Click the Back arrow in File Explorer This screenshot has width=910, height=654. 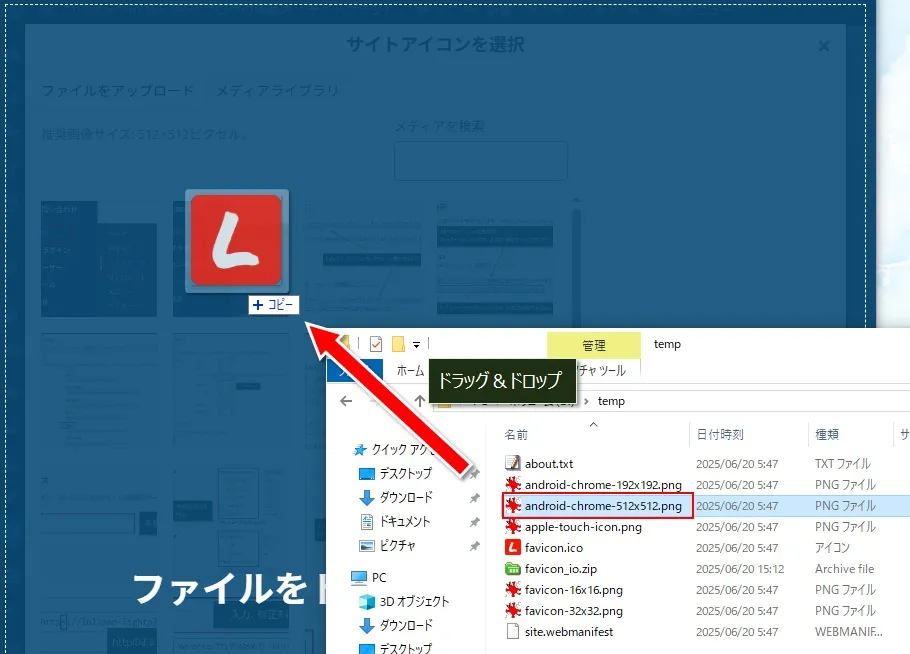(x=346, y=401)
